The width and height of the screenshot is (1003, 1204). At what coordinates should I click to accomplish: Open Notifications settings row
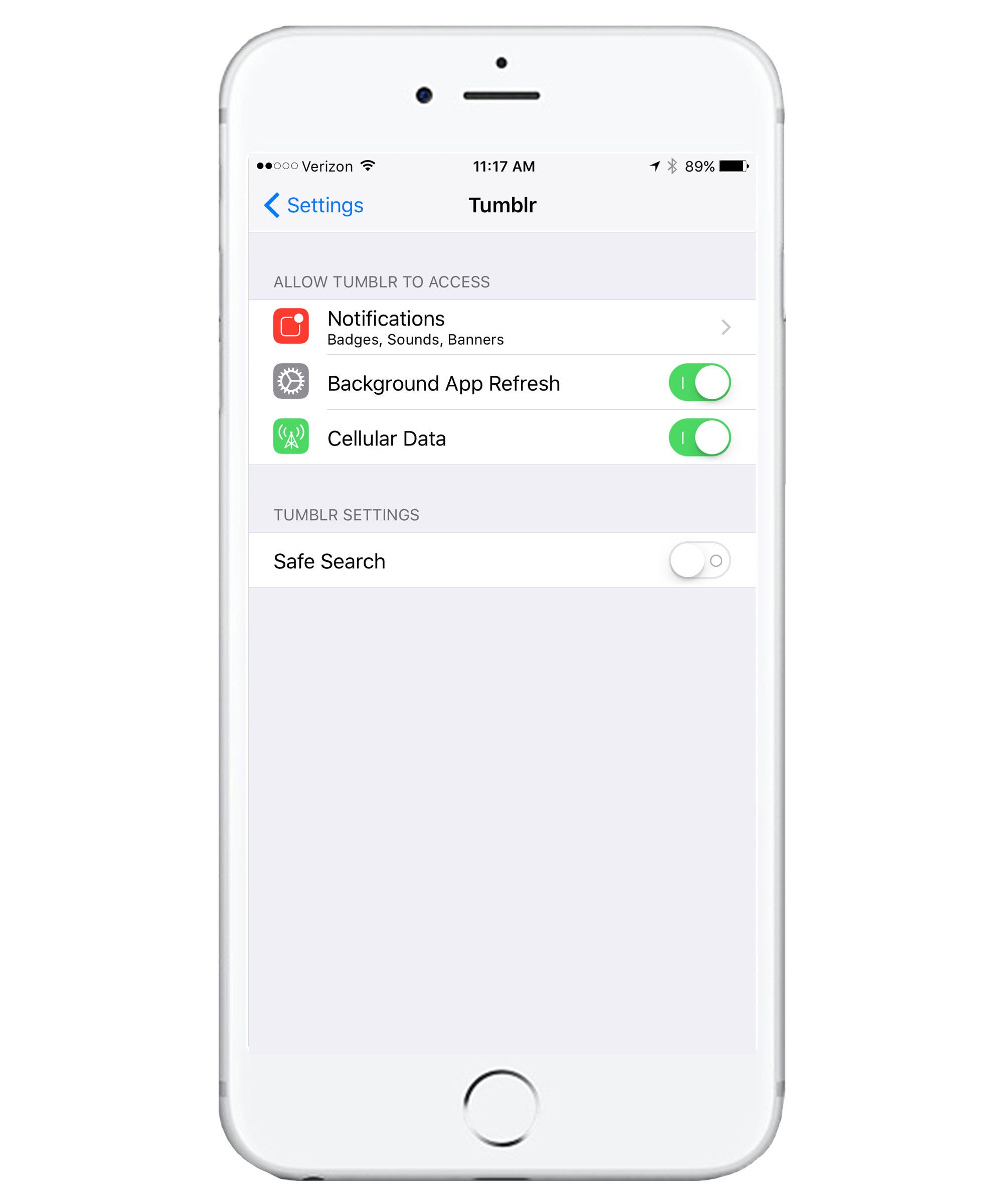pyautogui.click(x=501, y=326)
